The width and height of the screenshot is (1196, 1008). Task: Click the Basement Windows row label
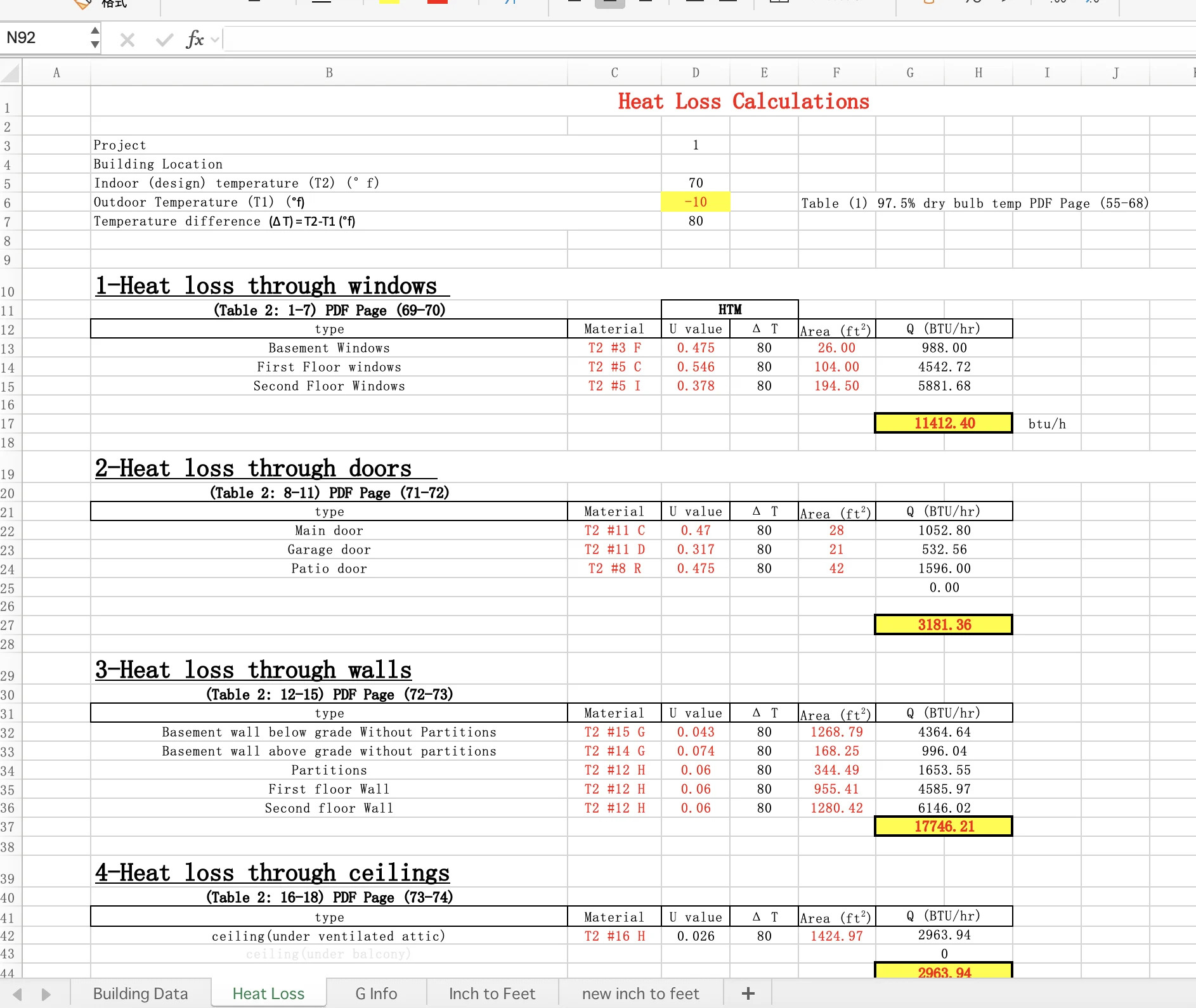click(x=329, y=348)
